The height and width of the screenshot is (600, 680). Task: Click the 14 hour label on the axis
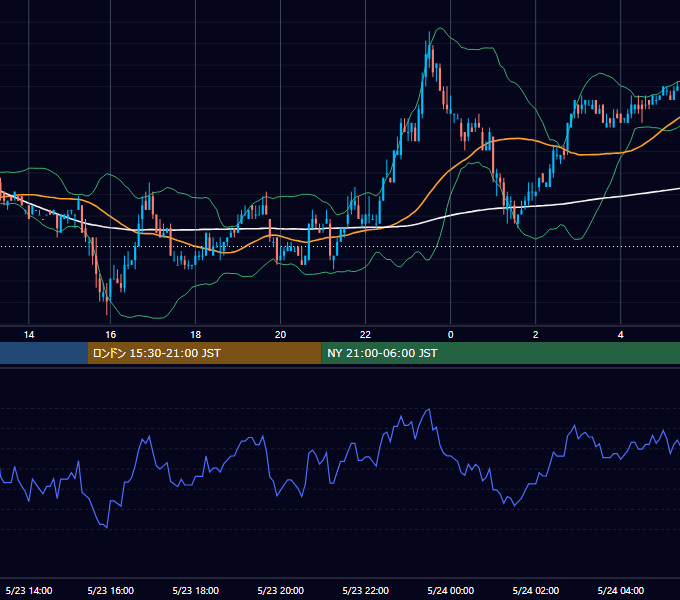tap(29, 335)
